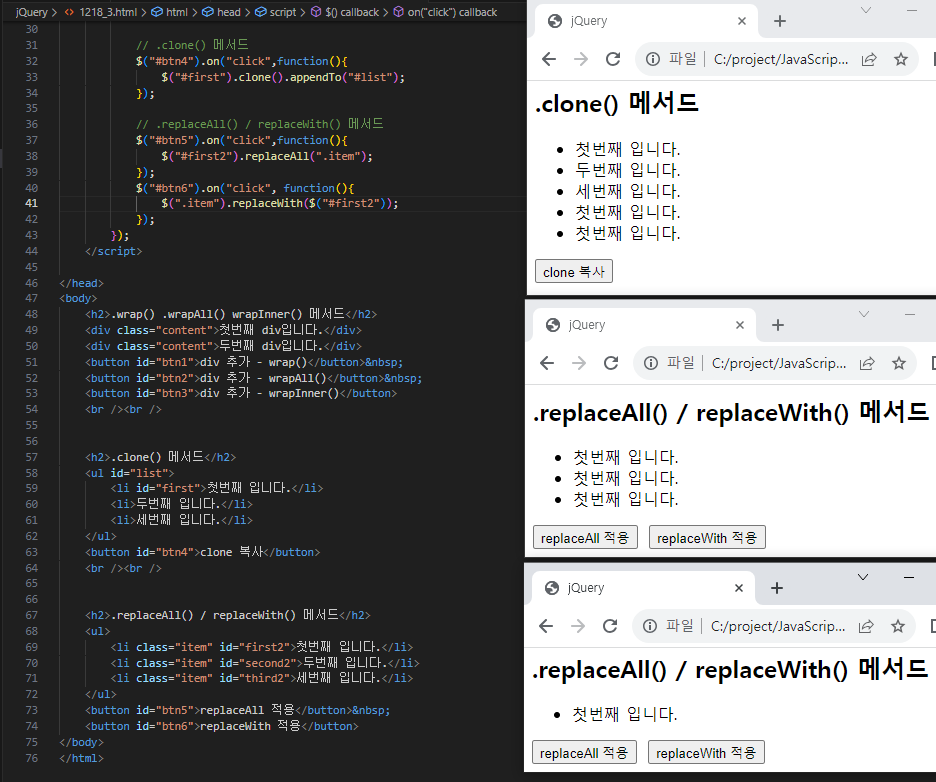Click code line '<ul id="list">' in editor

tap(130, 473)
